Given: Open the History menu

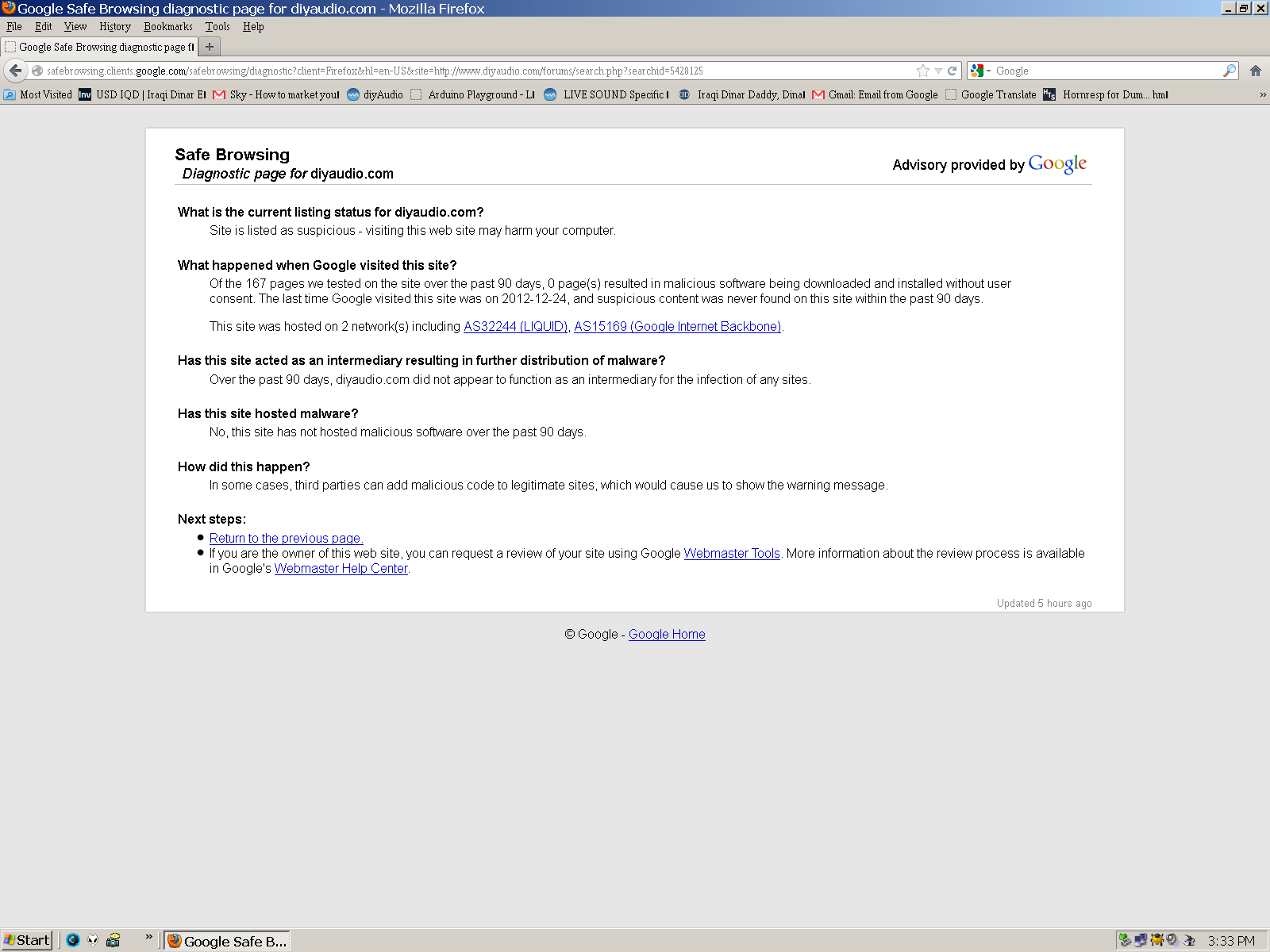Looking at the screenshot, I should click(115, 26).
